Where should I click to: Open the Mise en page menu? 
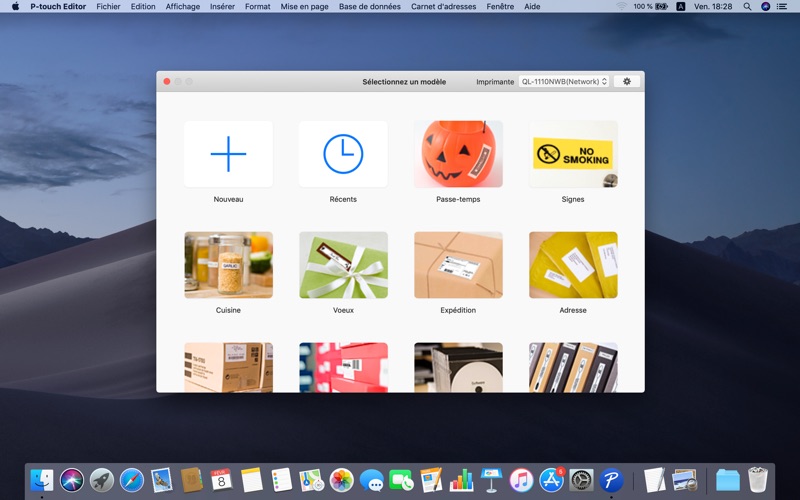coord(305,7)
